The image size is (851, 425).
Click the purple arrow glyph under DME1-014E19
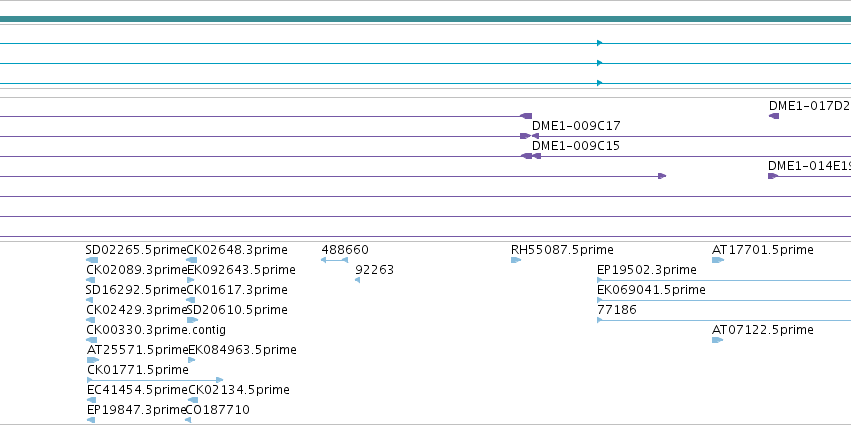coord(773,176)
